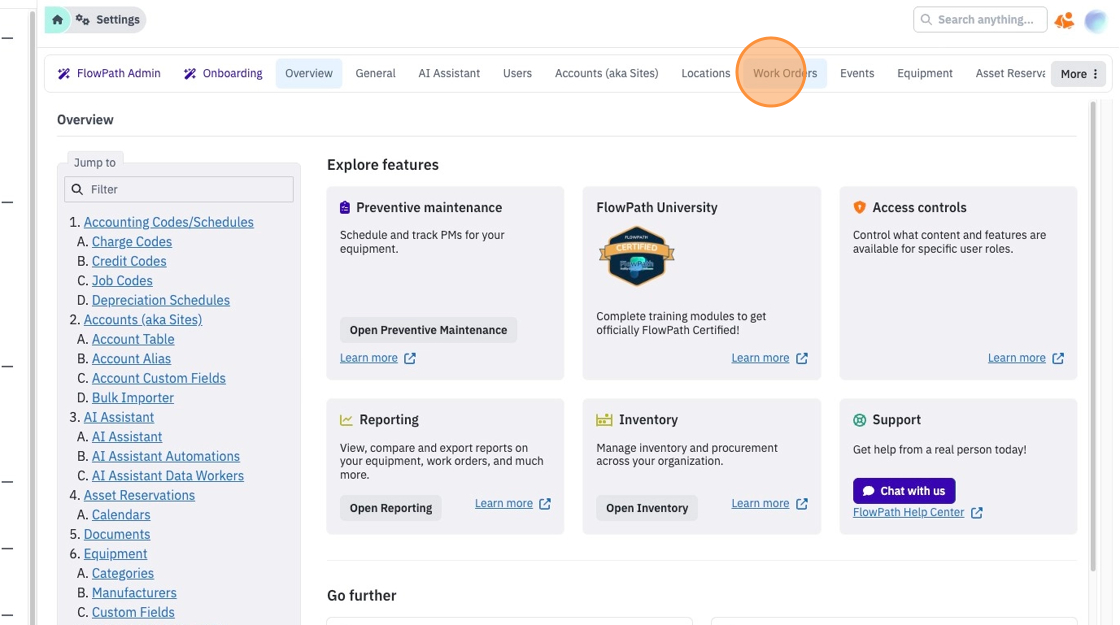This screenshot has height=625, width=1120.
Task: Click the Settings gears breadcrumb icon
Action: [x=82, y=20]
